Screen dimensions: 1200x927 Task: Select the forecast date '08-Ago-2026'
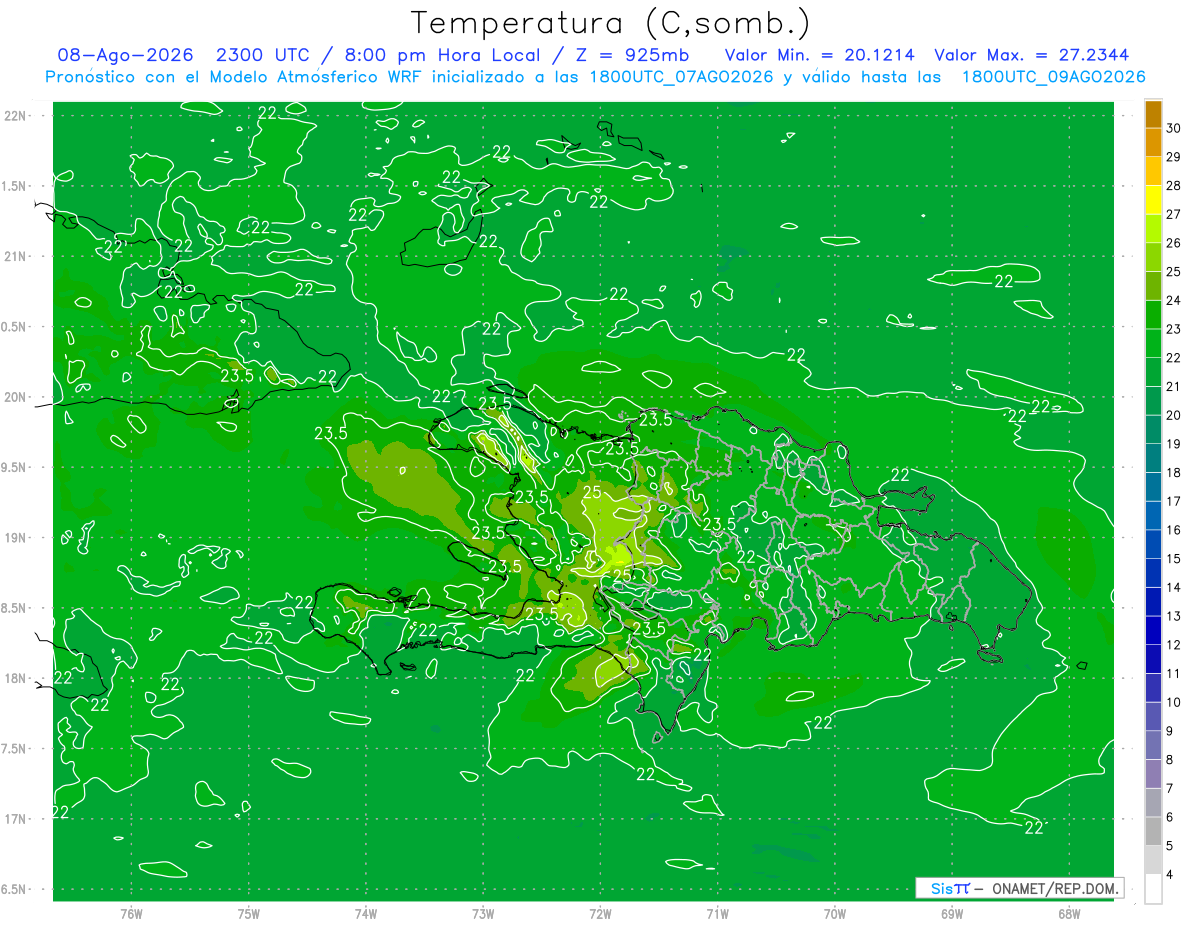[x=125, y=55]
